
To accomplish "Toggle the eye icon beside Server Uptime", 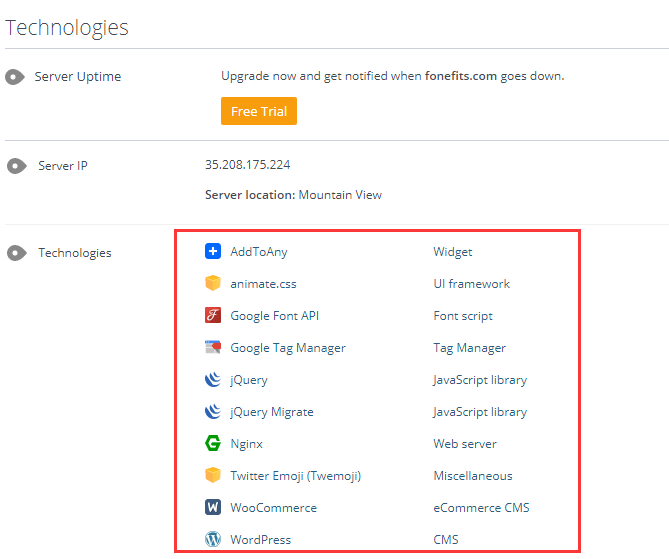I will click(x=15, y=77).
